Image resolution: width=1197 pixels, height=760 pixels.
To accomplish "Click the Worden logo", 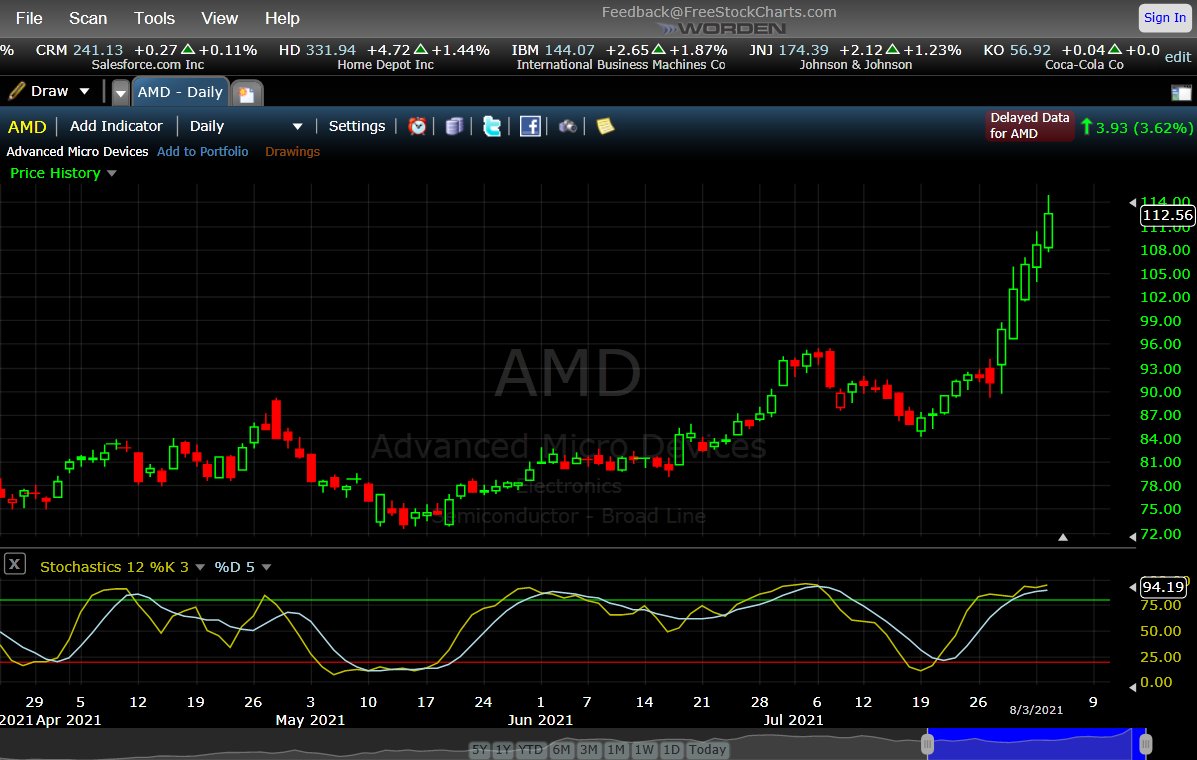I will pyautogui.click(x=721, y=28).
